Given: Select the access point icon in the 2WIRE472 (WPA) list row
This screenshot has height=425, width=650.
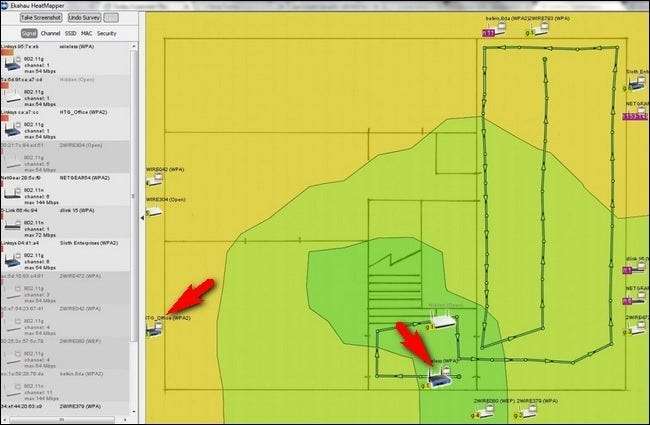Looking at the screenshot, I should (x=12, y=294).
